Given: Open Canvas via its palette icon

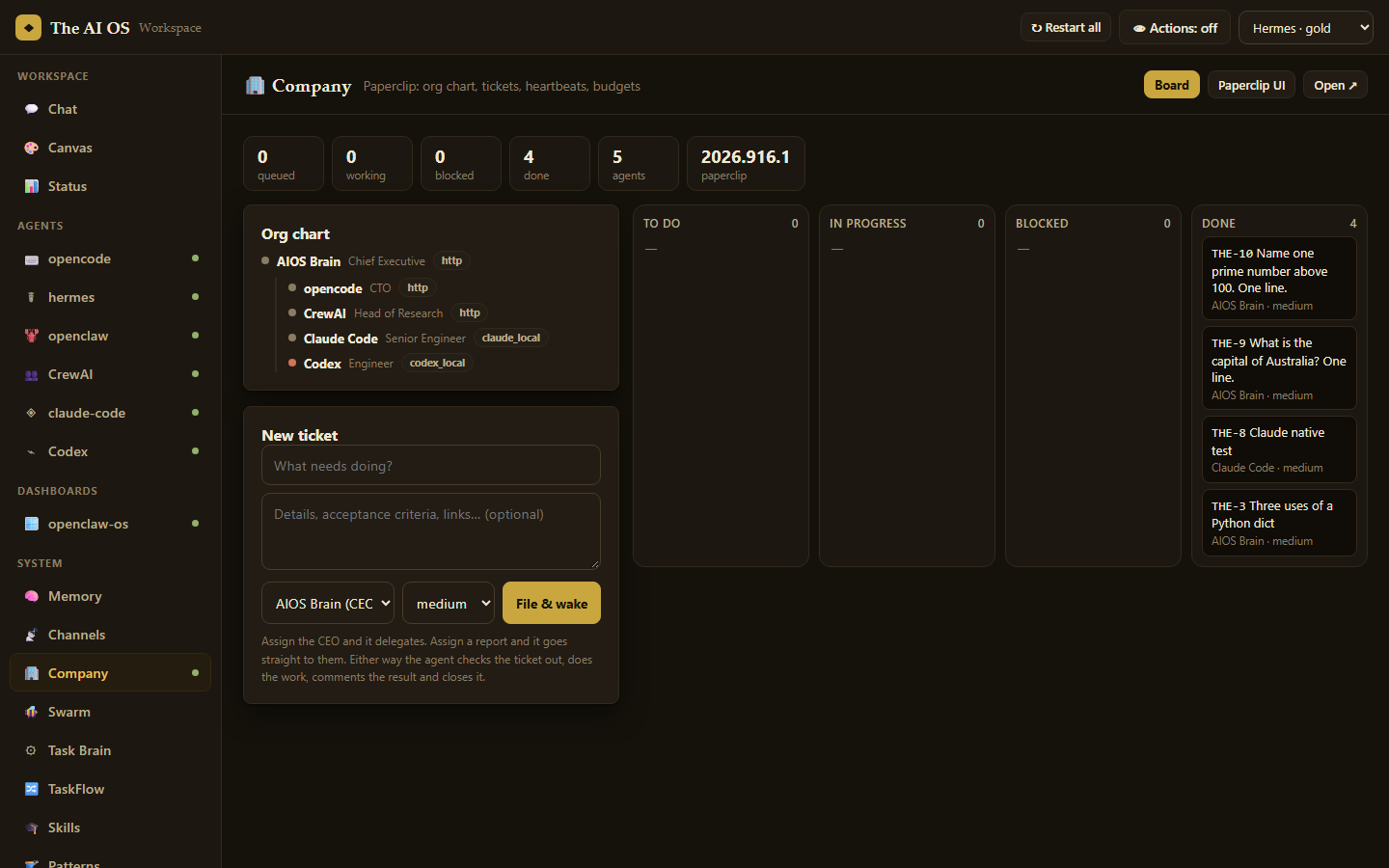Looking at the screenshot, I should click(32, 148).
